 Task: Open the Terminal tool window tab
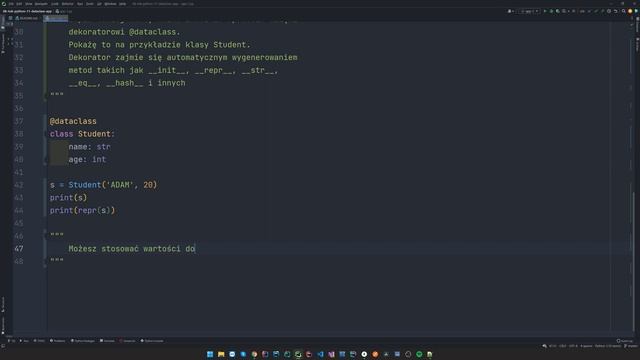pyautogui.click(x=107, y=341)
